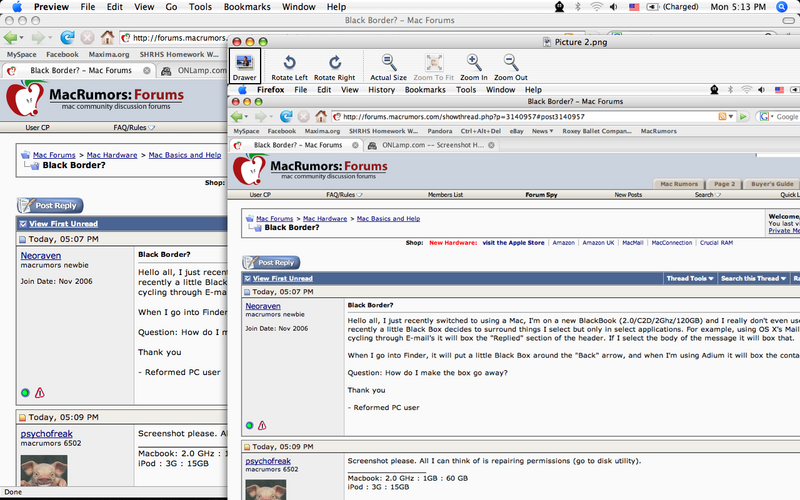Open the Bookmarks menu in top menu bar

coord(247,7)
